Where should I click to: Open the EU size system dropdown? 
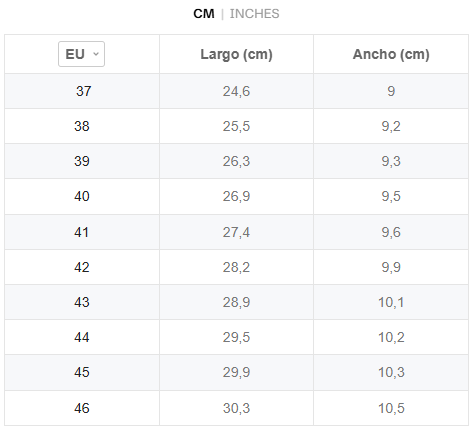click(81, 54)
